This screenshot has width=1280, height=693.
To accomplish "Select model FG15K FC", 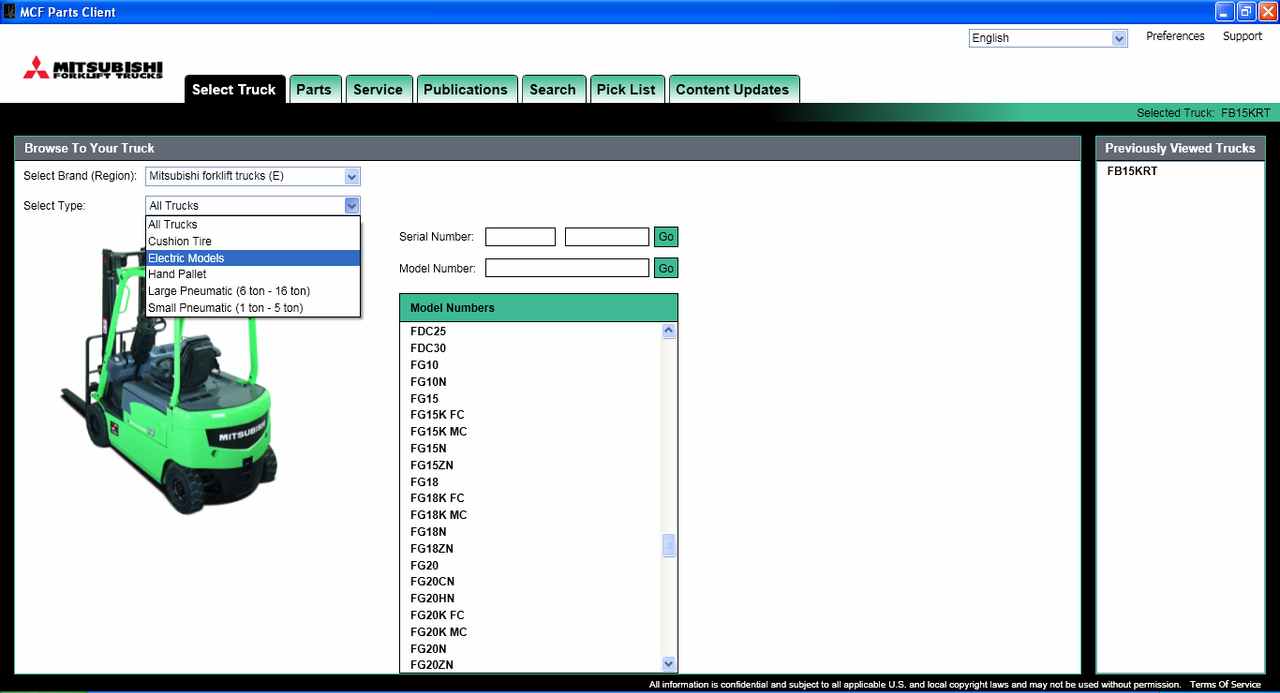I will pyautogui.click(x=437, y=415).
